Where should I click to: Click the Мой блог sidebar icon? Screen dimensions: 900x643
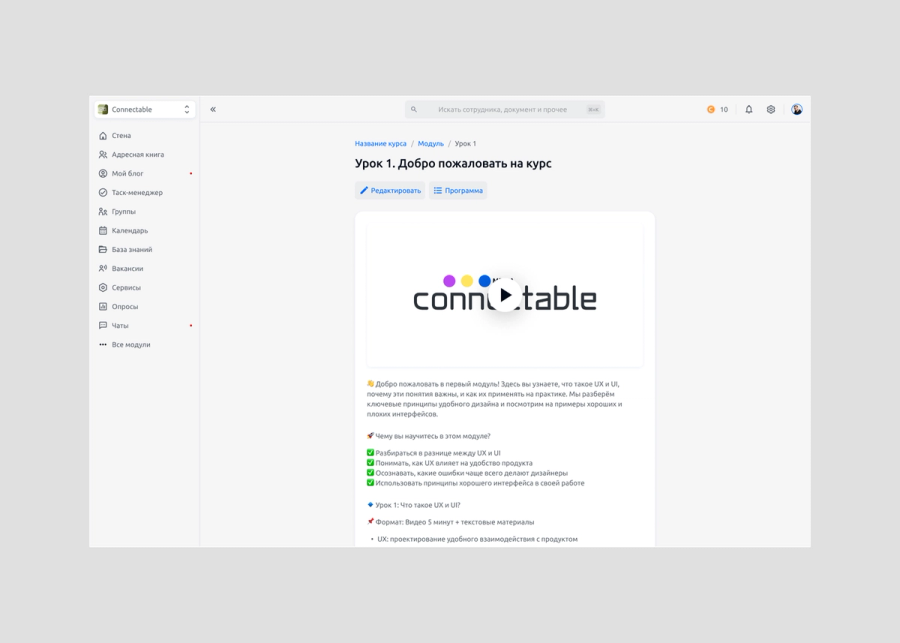[x=103, y=173]
